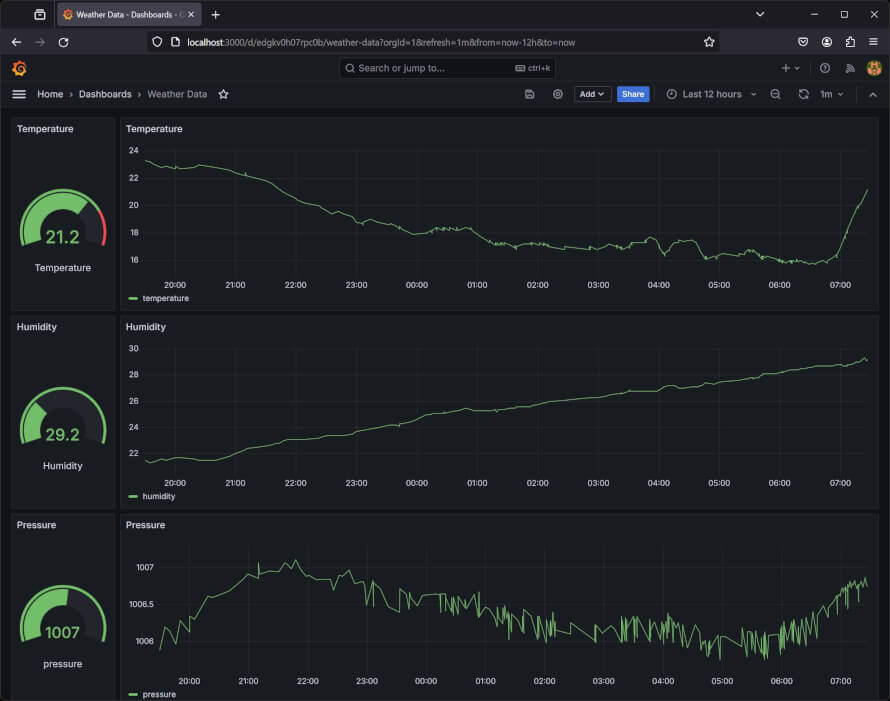Open the Grafana home logo
The image size is (890, 701).
coord(19,69)
